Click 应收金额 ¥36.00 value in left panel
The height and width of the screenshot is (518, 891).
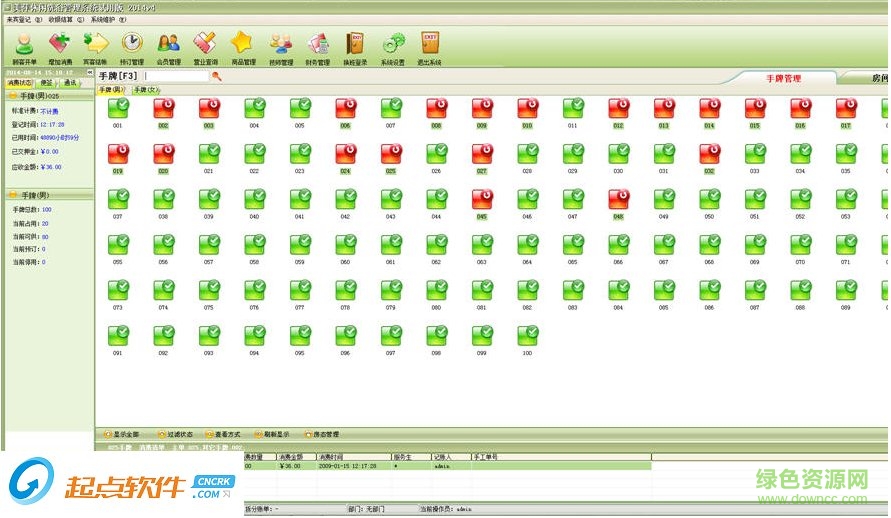(51, 167)
